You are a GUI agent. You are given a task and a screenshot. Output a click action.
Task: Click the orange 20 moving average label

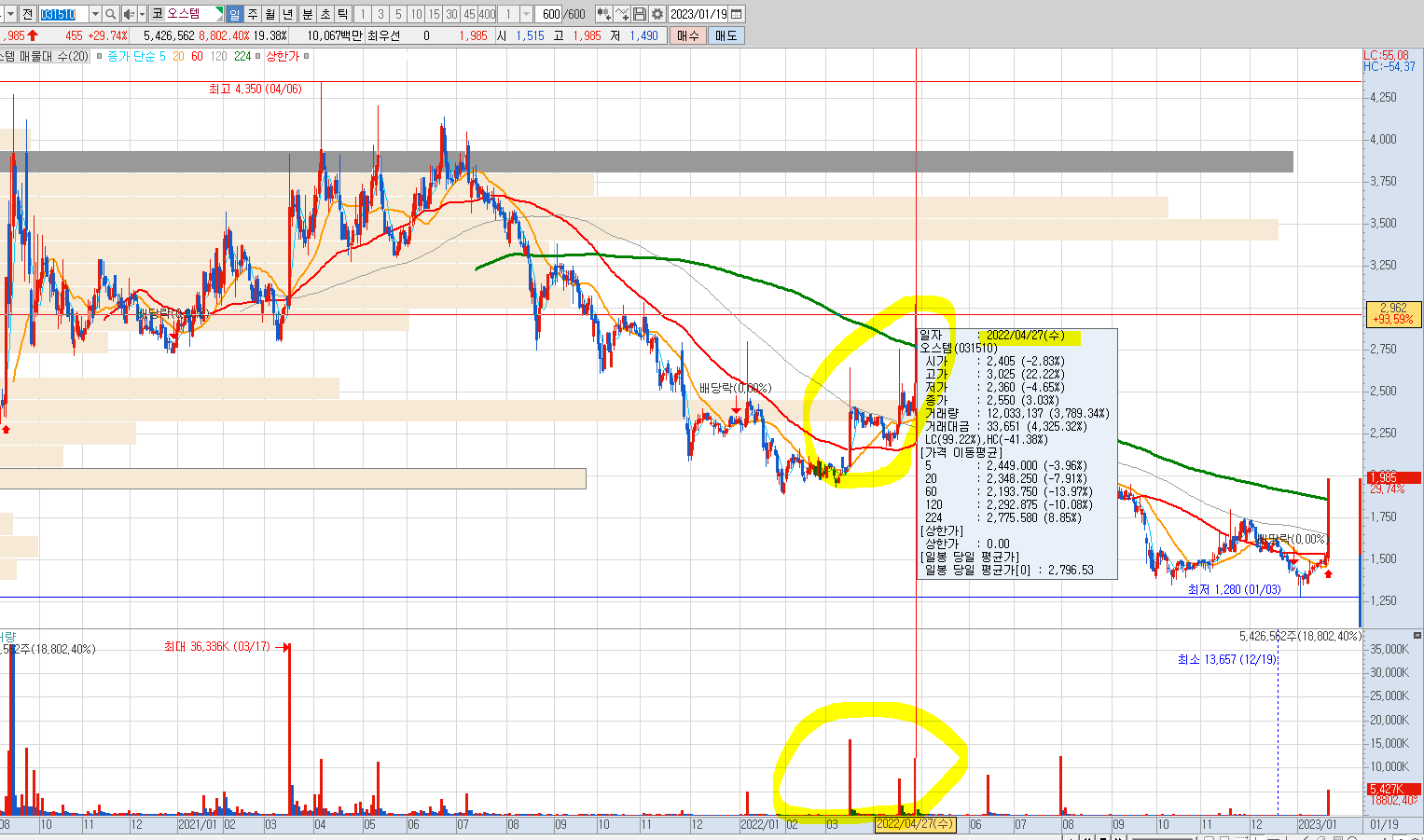[x=178, y=56]
